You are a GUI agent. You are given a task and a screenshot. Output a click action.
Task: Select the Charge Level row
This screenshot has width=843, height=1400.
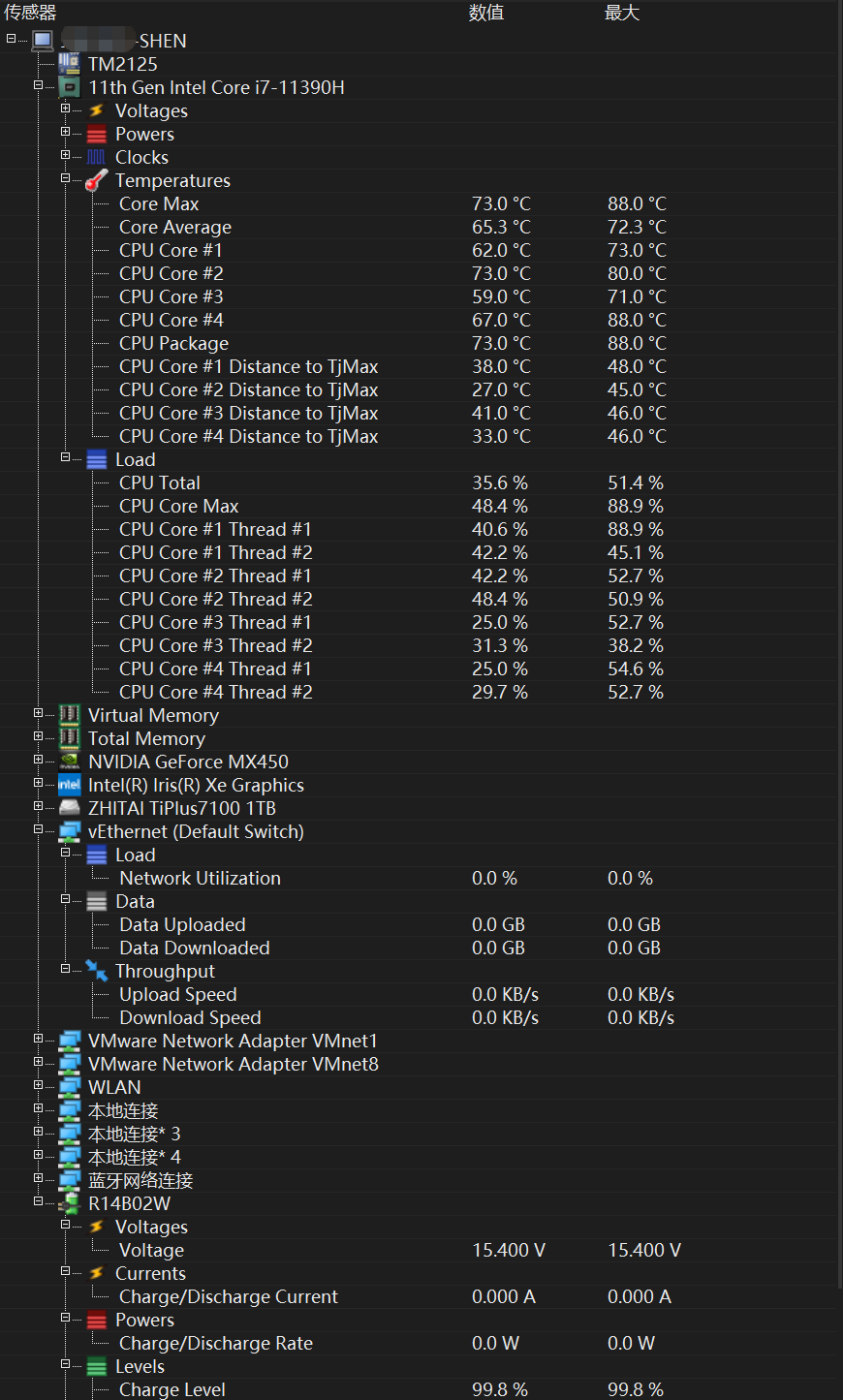(419, 1389)
